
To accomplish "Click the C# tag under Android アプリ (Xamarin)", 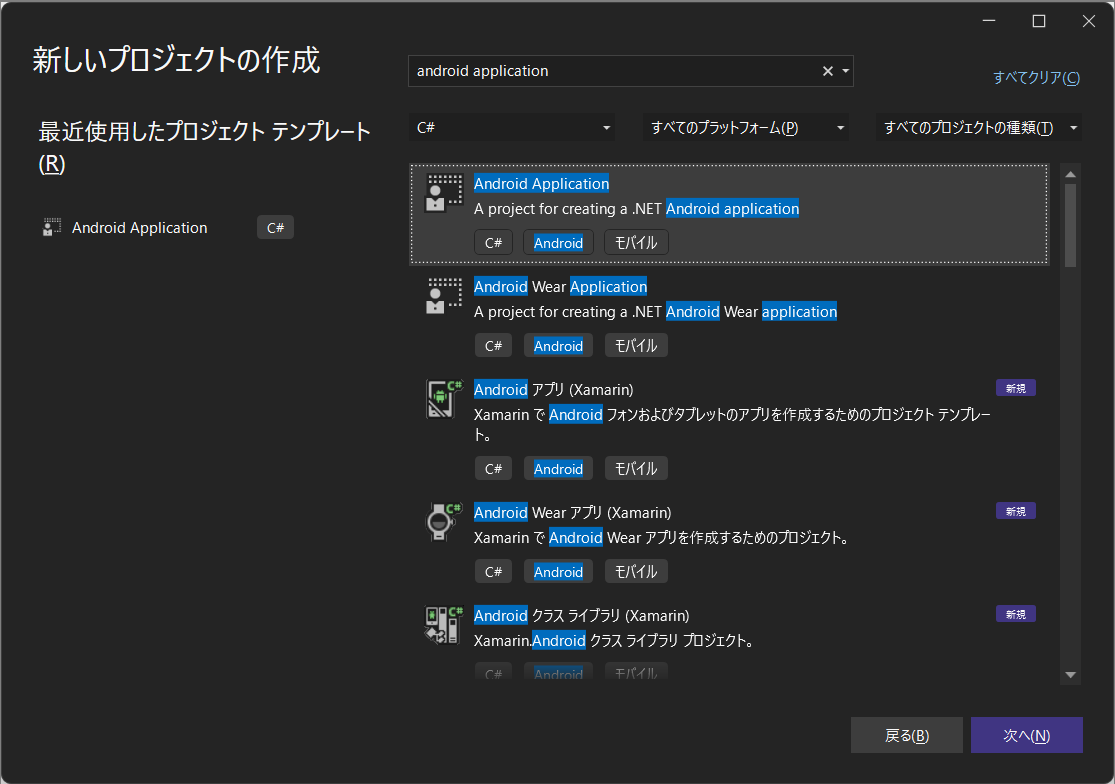I will [494, 468].
